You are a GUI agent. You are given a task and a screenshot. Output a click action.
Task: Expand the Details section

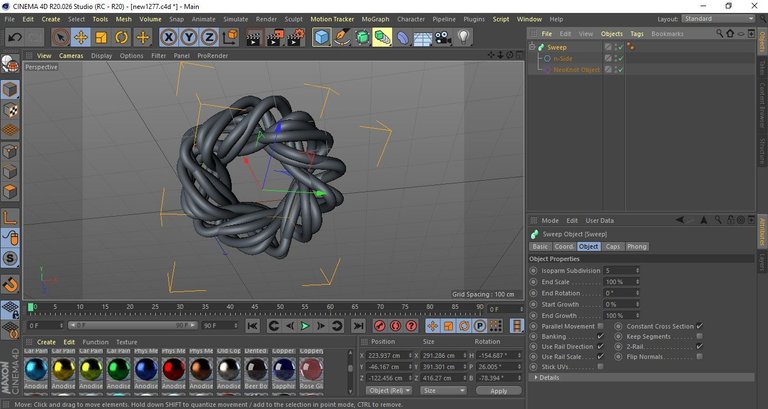[x=536, y=378]
